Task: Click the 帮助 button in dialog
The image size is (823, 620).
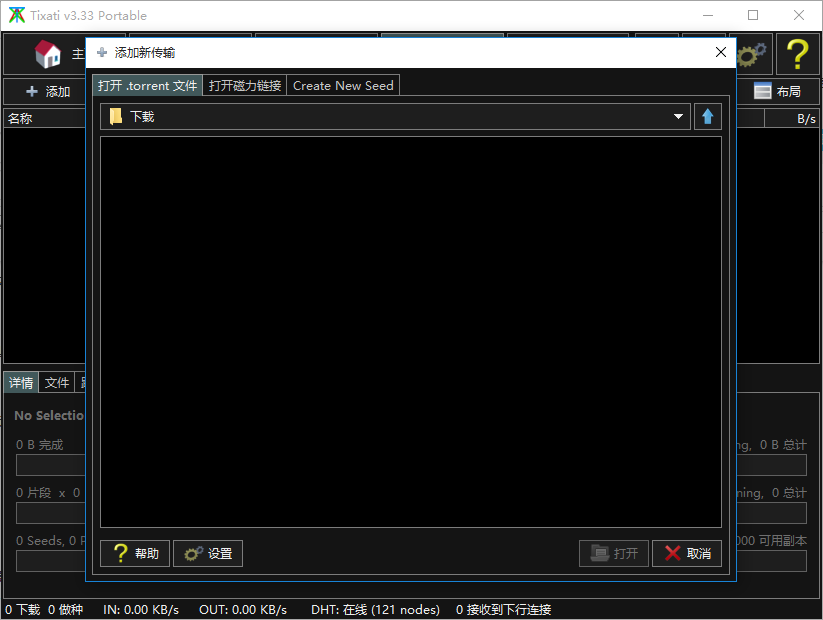Action: tap(135, 553)
